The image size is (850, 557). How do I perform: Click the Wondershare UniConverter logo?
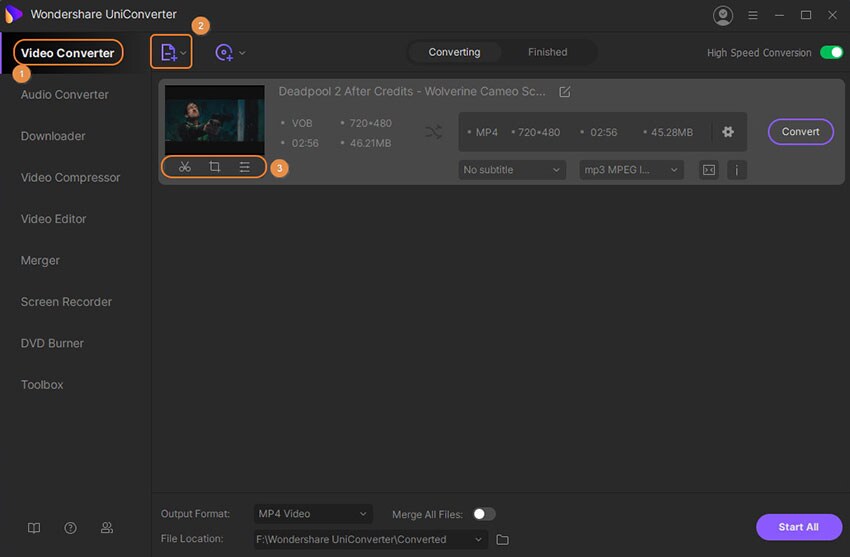(x=13, y=15)
